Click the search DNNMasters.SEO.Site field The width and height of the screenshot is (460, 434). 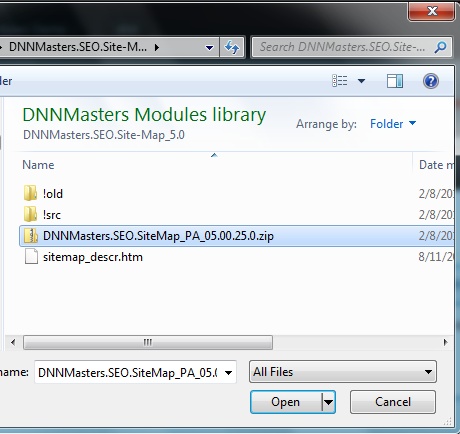(342, 47)
